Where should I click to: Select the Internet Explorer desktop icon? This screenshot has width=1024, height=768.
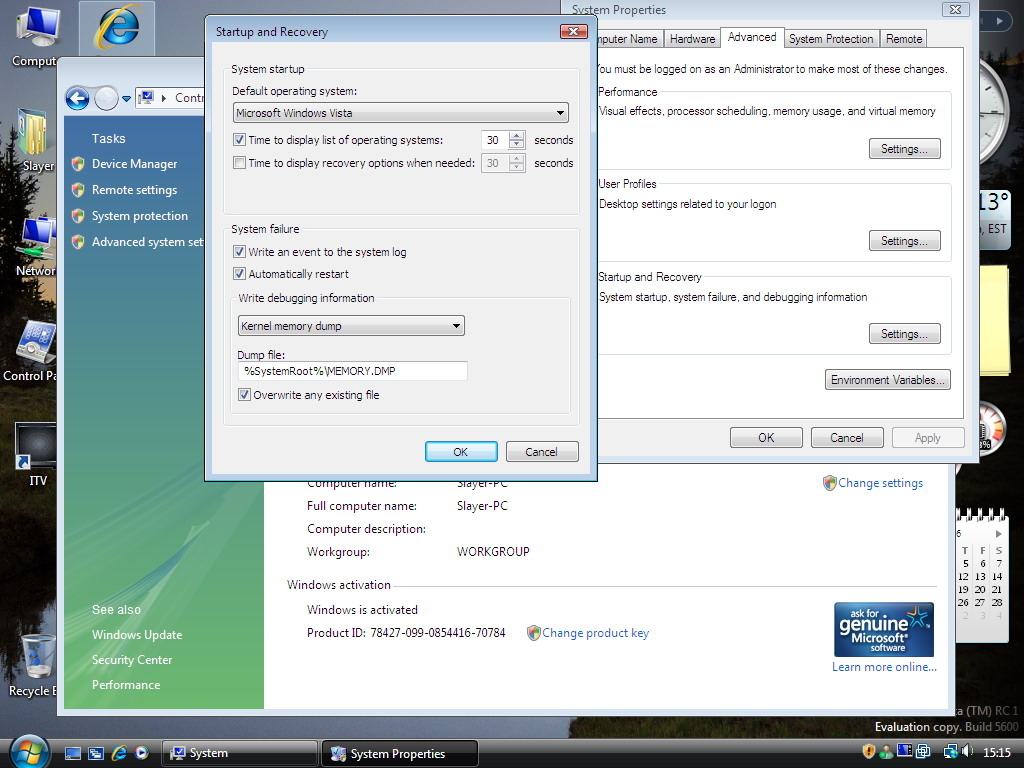click(117, 27)
